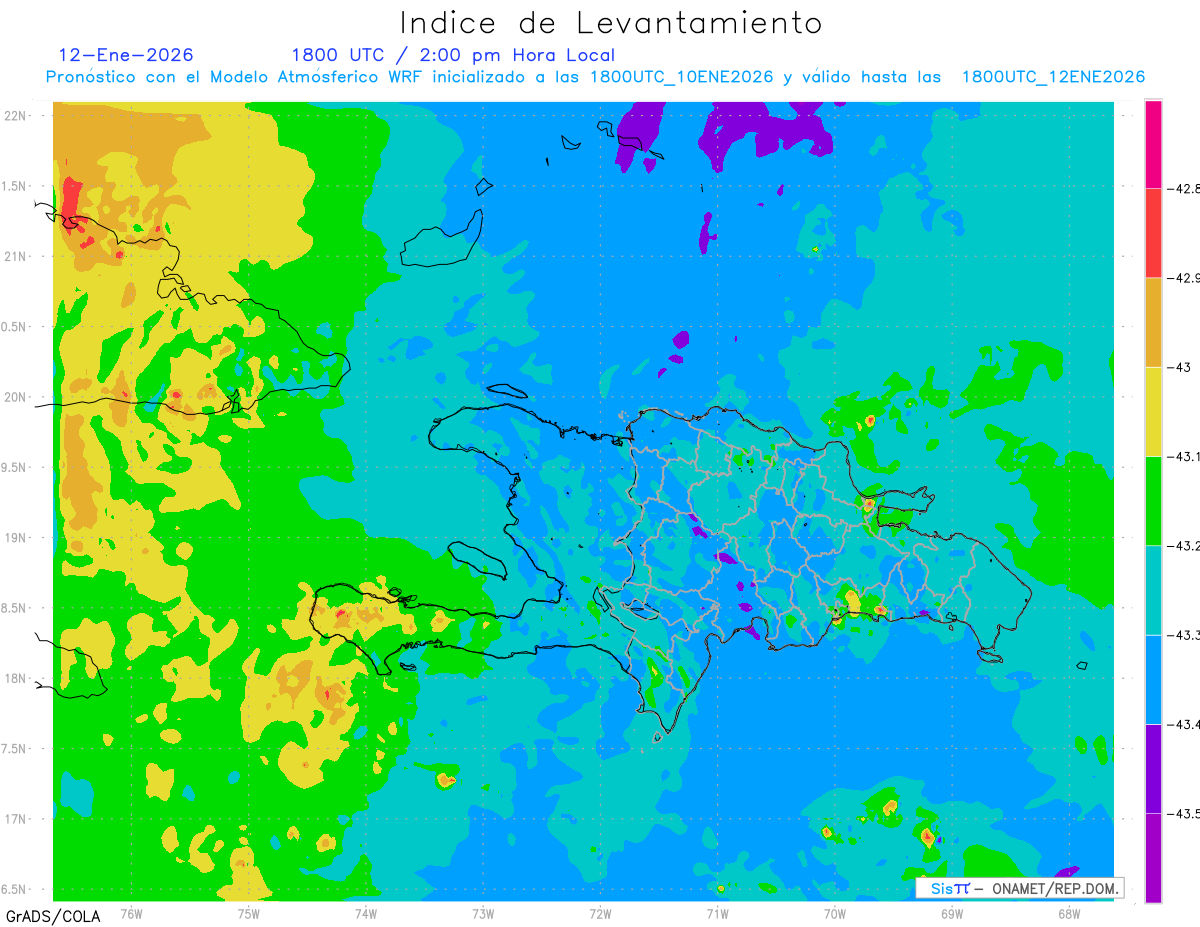
Task: Click the '20N' latitude label
Action: tap(17, 397)
